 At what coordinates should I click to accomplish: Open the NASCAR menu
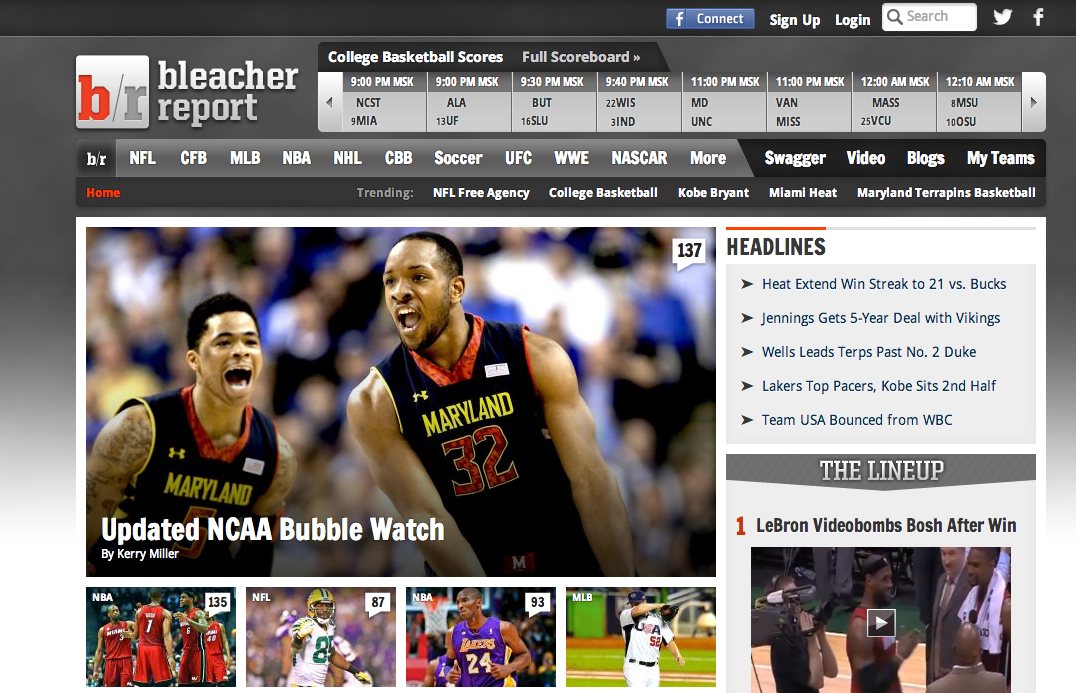point(640,158)
